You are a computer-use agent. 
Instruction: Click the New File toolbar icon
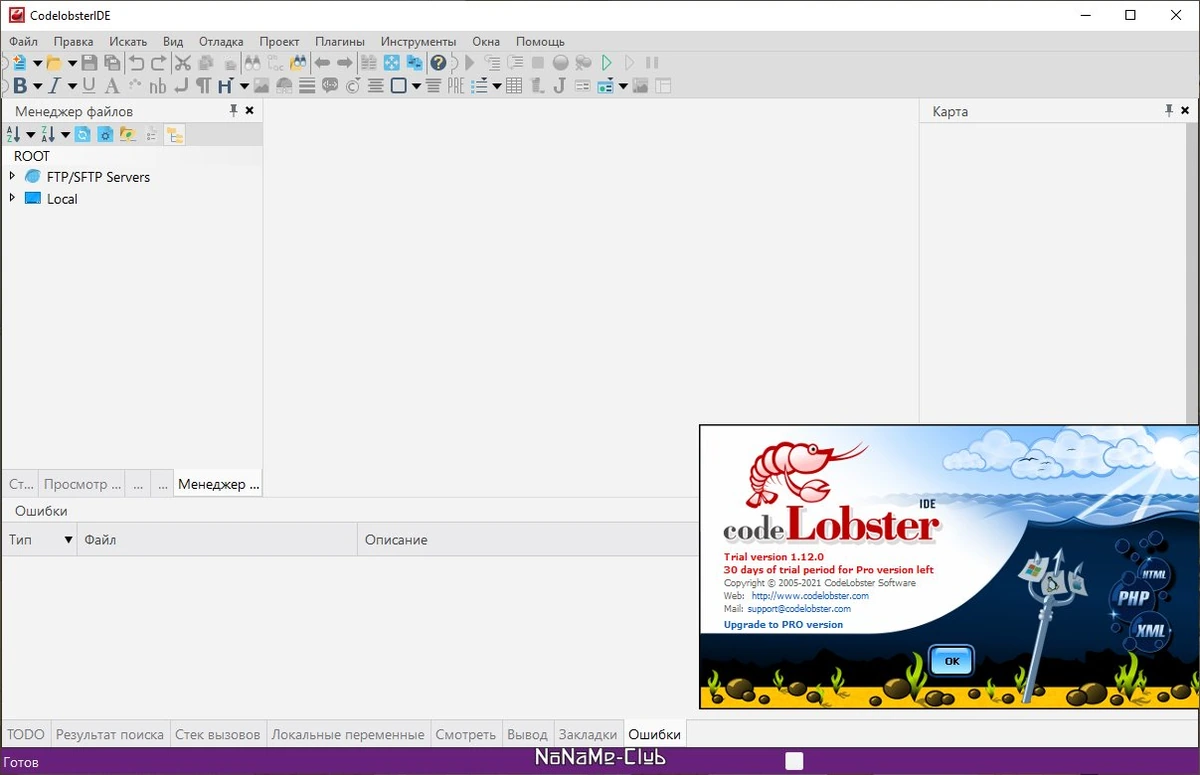pos(19,63)
